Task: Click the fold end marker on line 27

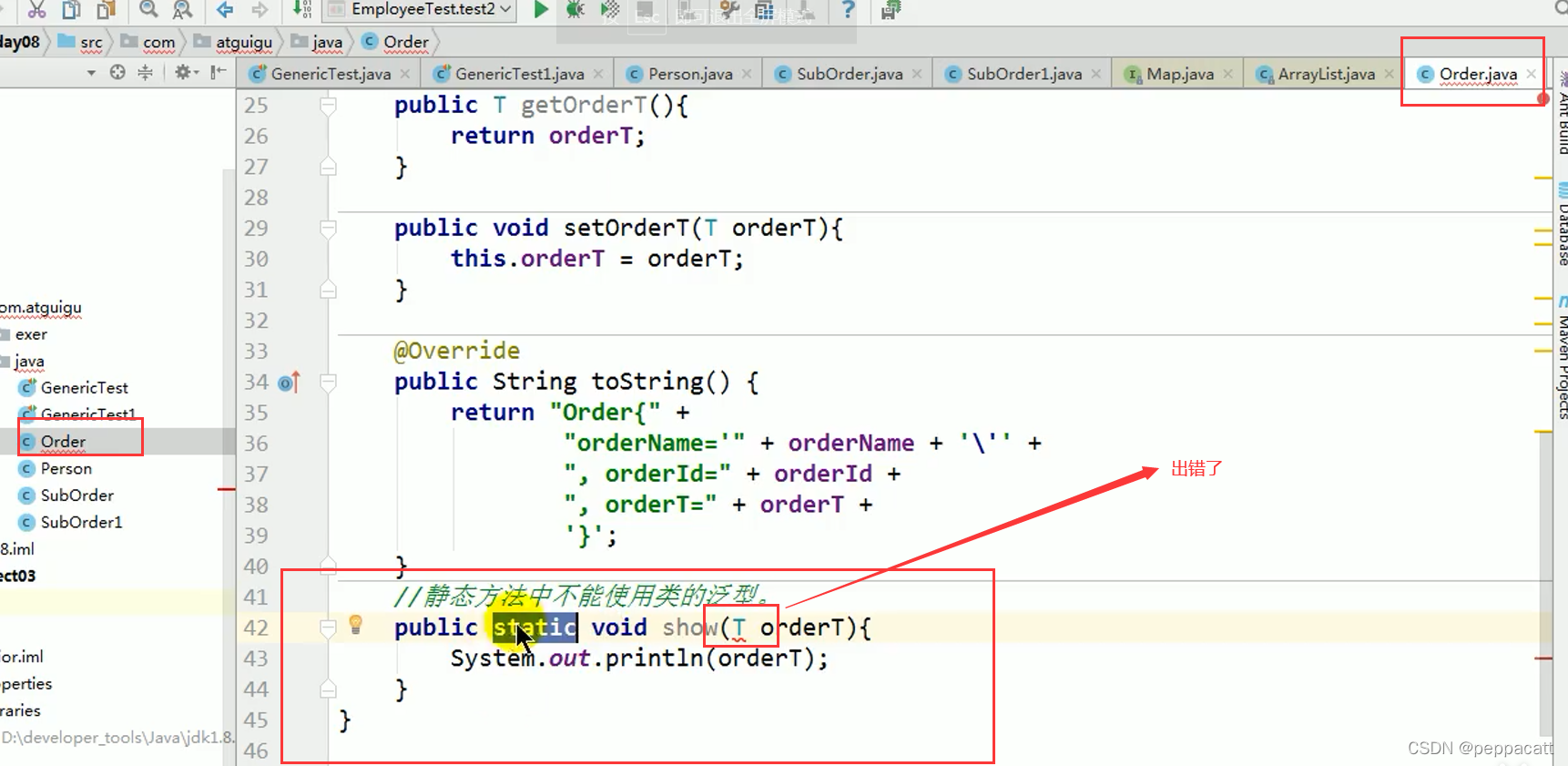Action: (x=328, y=167)
